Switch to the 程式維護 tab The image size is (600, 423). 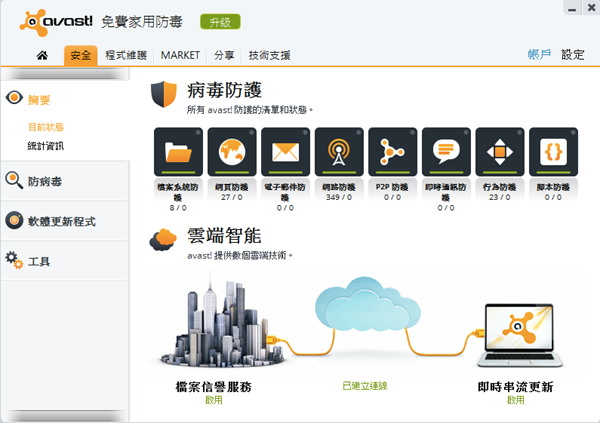pyautogui.click(x=126, y=56)
